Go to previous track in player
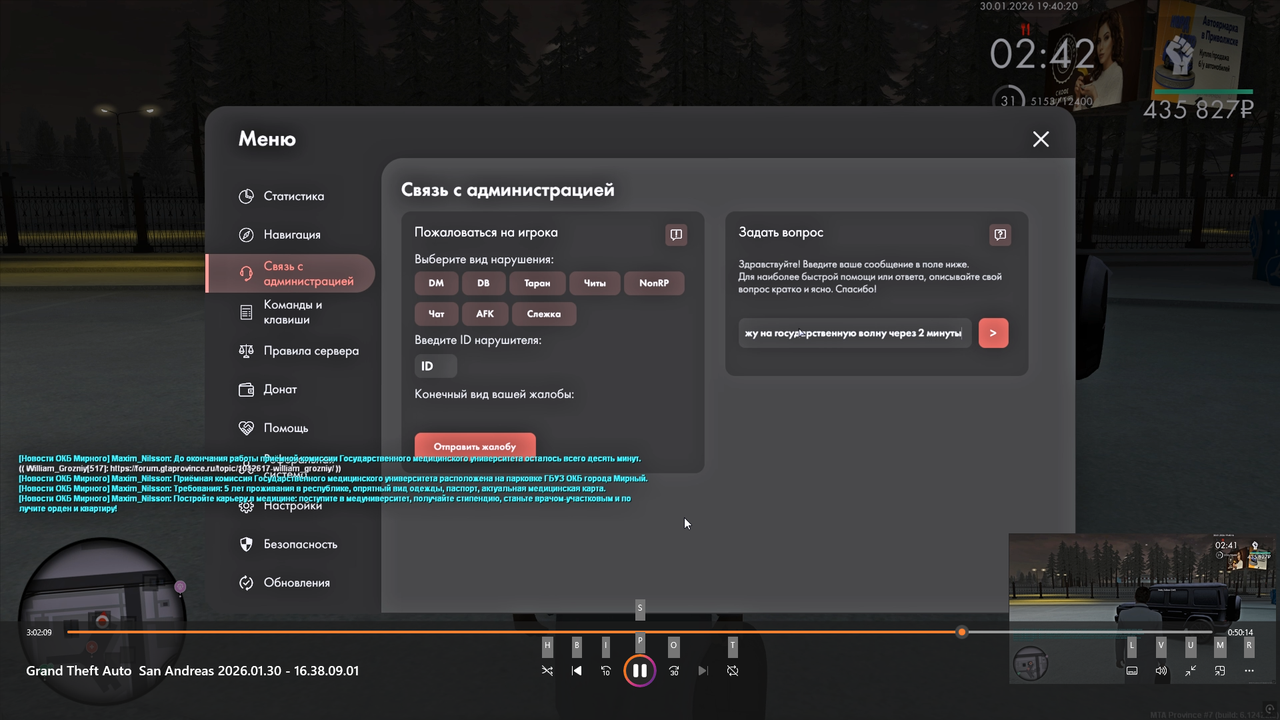Screen dimensions: 1280x720 577,671
